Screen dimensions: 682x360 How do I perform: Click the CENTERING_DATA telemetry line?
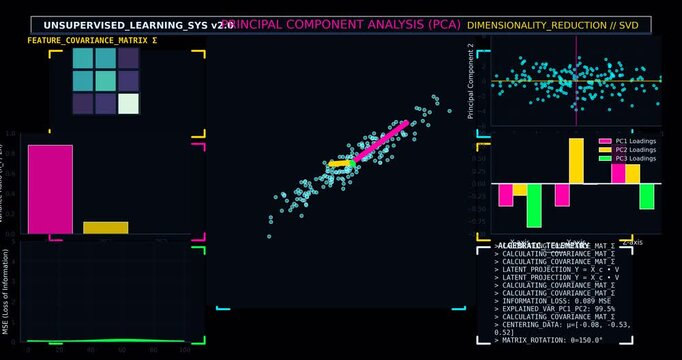pyautogui.click(x=562, y=328)
